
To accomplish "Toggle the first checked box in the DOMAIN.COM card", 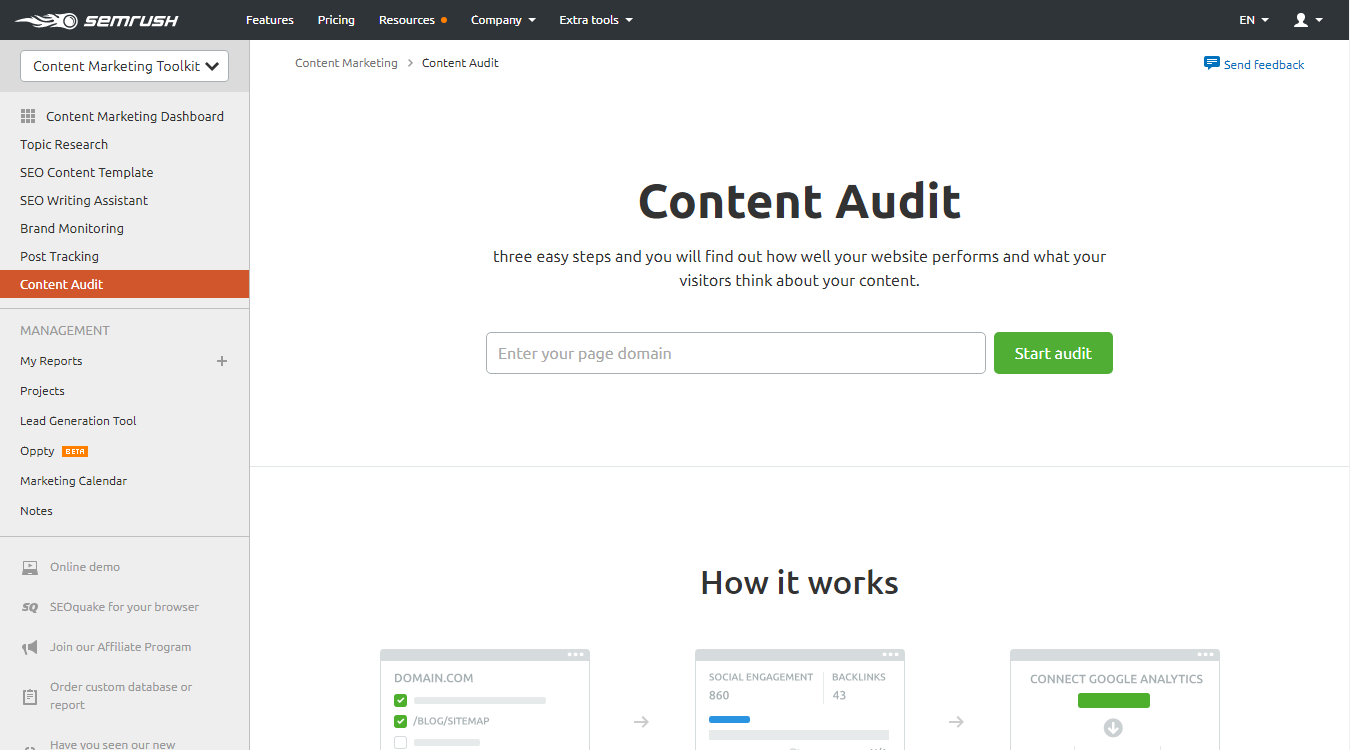I will [x=400, y=700].
